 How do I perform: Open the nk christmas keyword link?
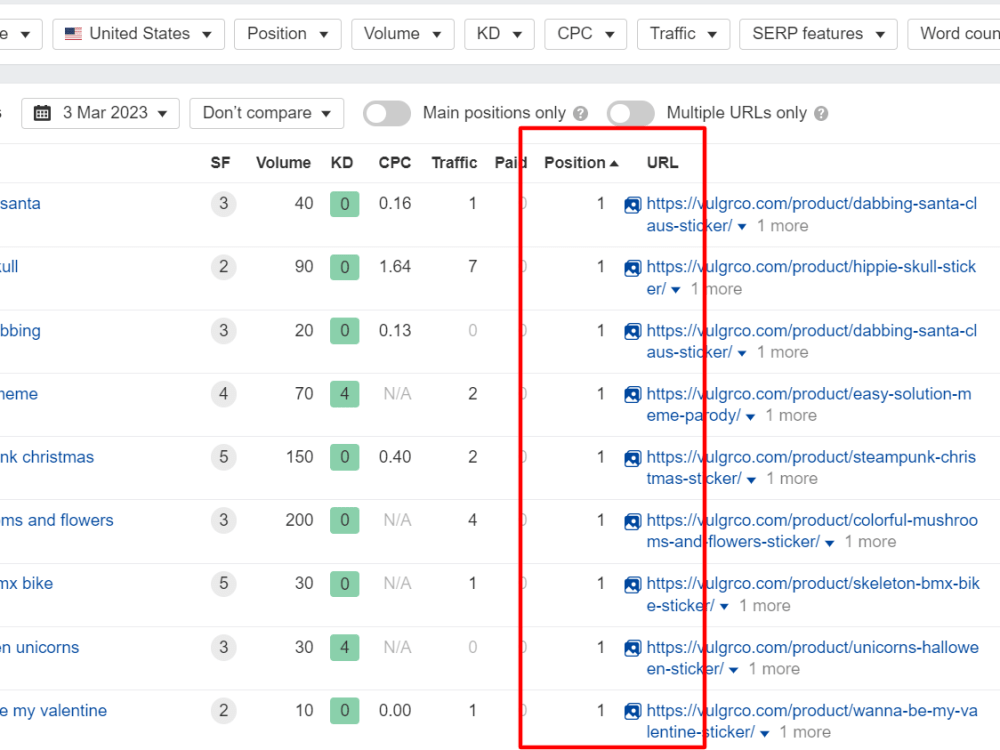coord(47,457)
